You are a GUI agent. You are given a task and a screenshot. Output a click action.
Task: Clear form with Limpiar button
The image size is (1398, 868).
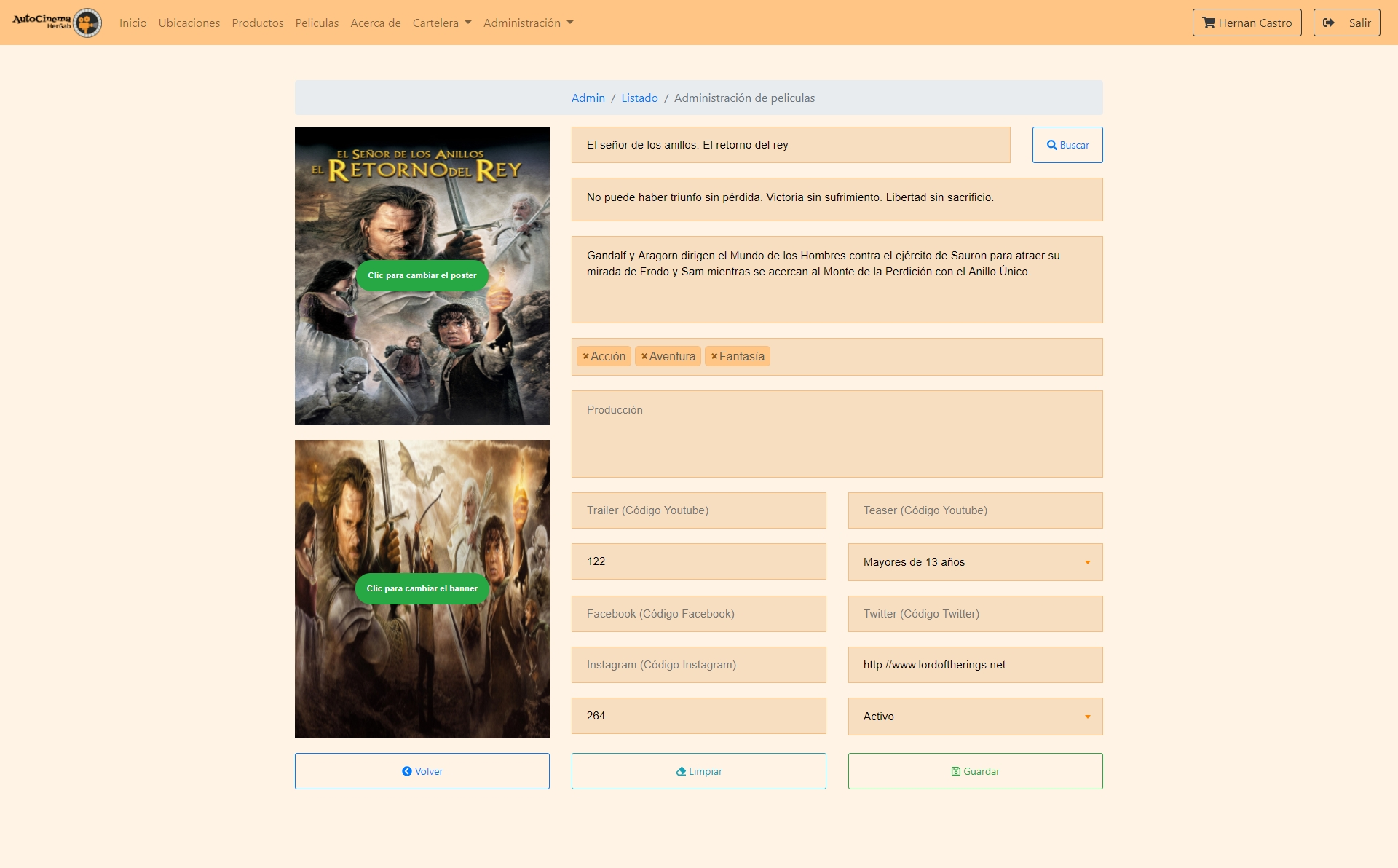(698, 771)
